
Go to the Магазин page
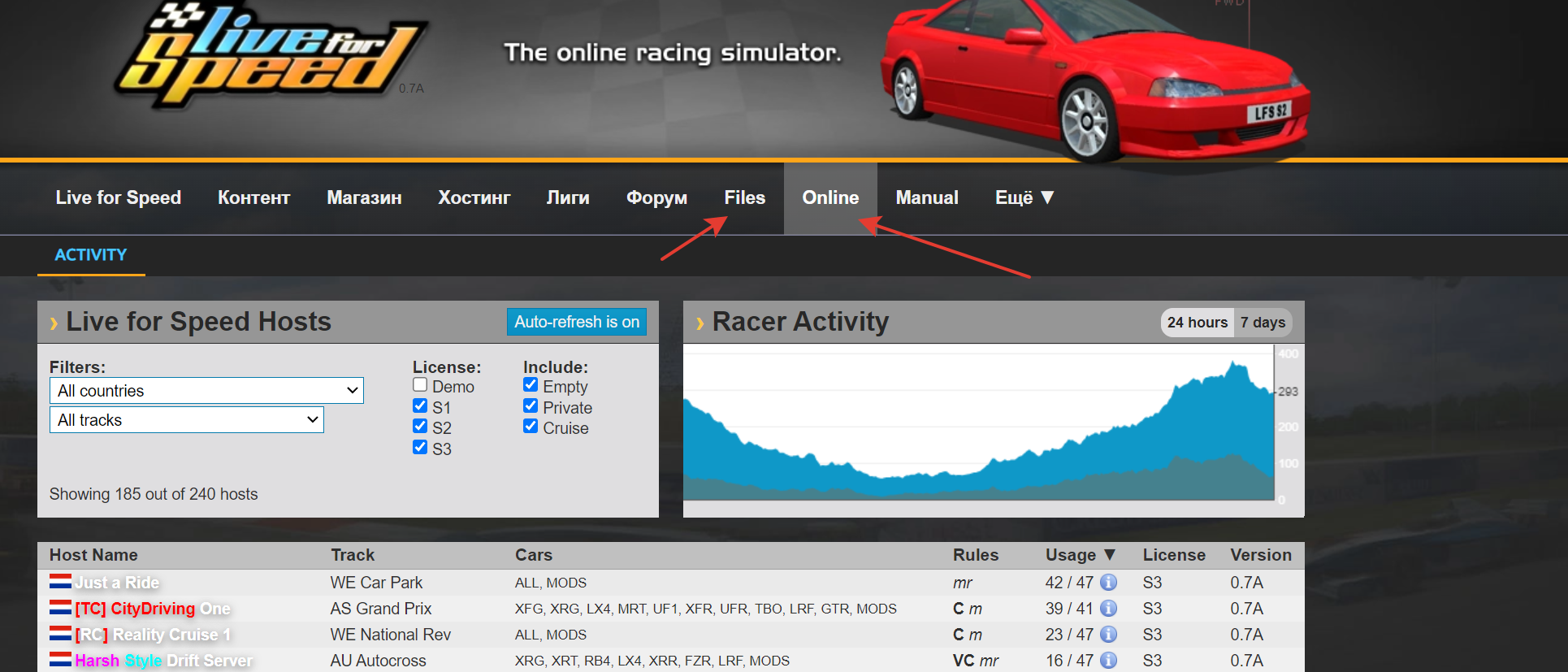364,197
